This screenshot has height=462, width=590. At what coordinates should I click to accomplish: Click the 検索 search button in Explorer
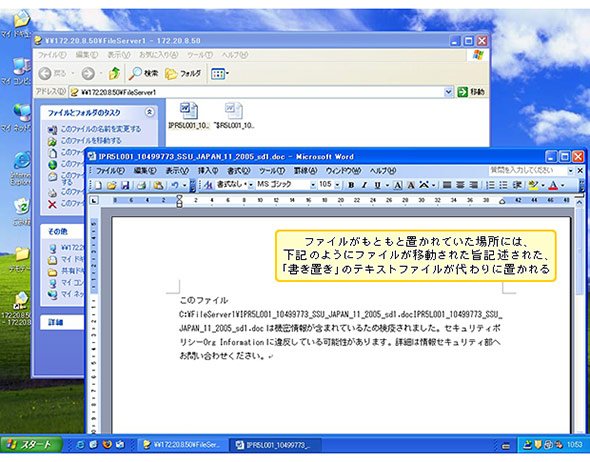tap(143, 73)
